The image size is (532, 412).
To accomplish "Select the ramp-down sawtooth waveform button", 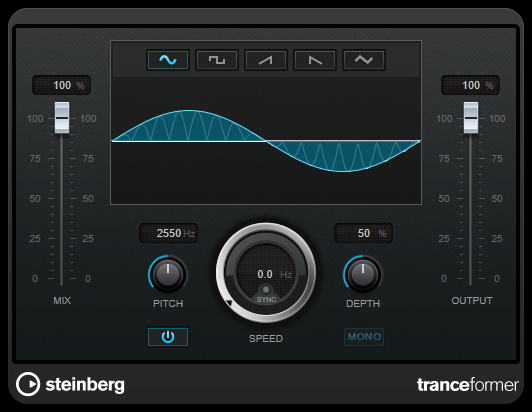I will pyautogui.click(x=315, y=60).
